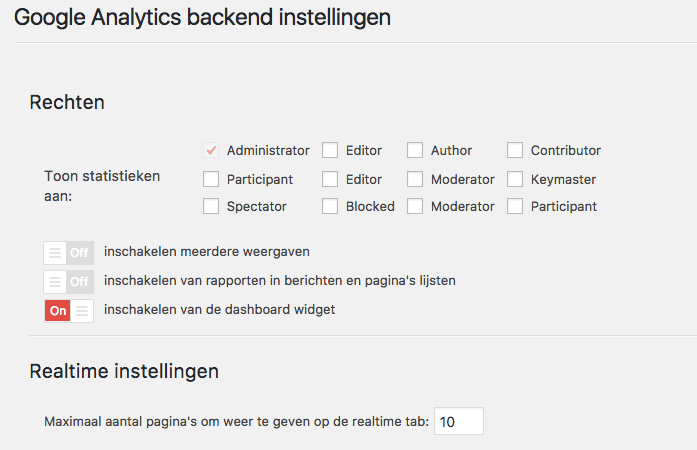Disable the dashboard widget toggle

tap(68, 310)
